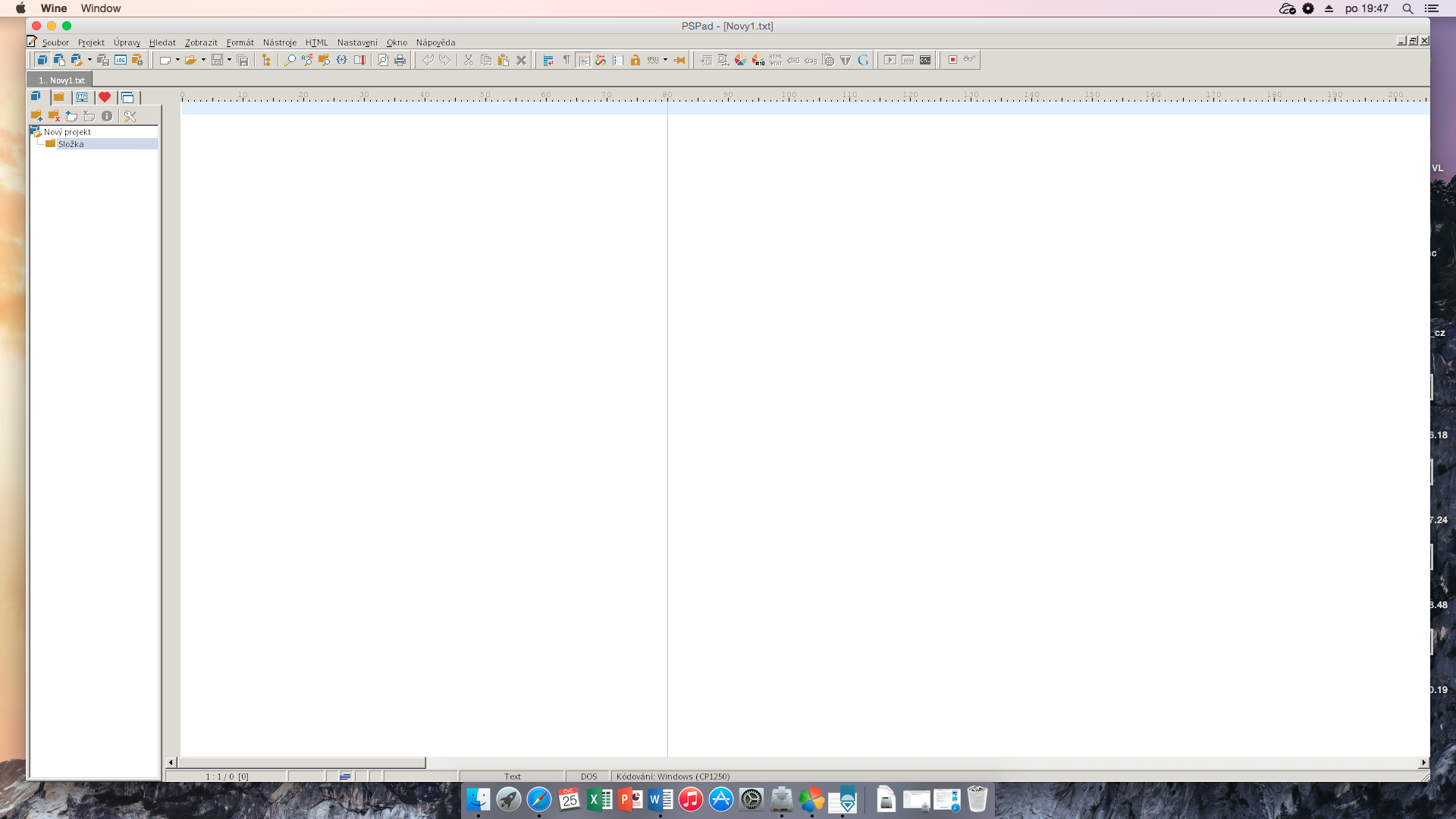Expand the Open file dropdown arrow

coord(203,60)
